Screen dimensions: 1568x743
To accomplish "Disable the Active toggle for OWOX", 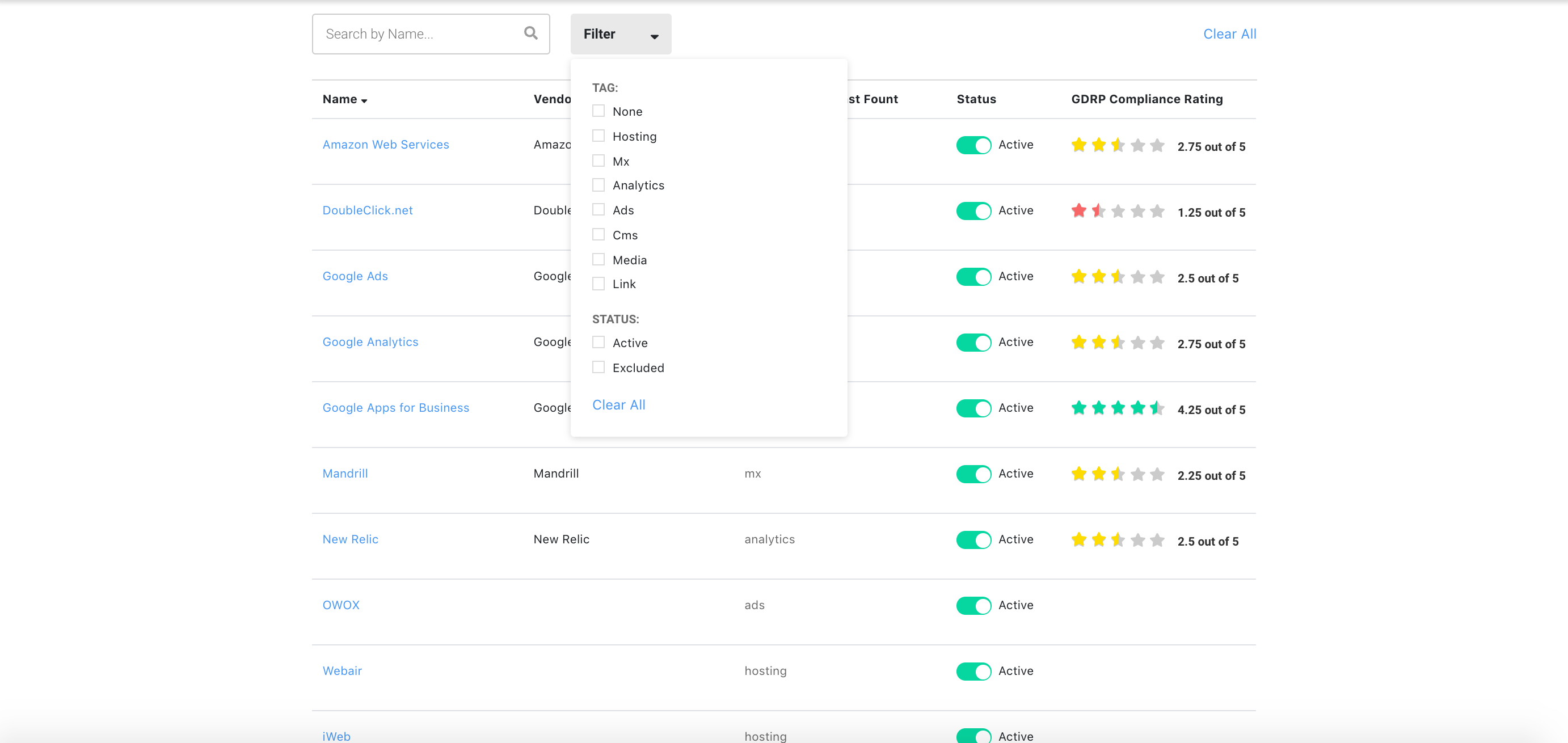I will pyautogui.click(x=973, y=606).
